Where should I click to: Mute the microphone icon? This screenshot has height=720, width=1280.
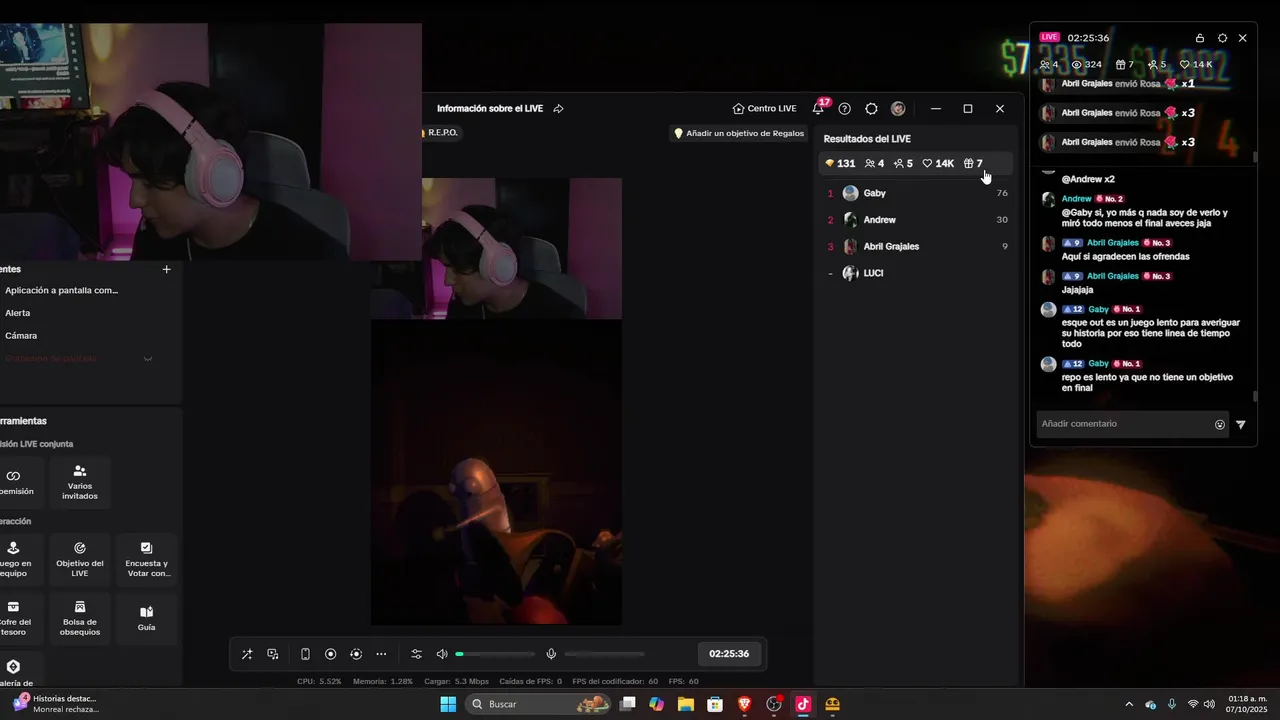point(551,654)
